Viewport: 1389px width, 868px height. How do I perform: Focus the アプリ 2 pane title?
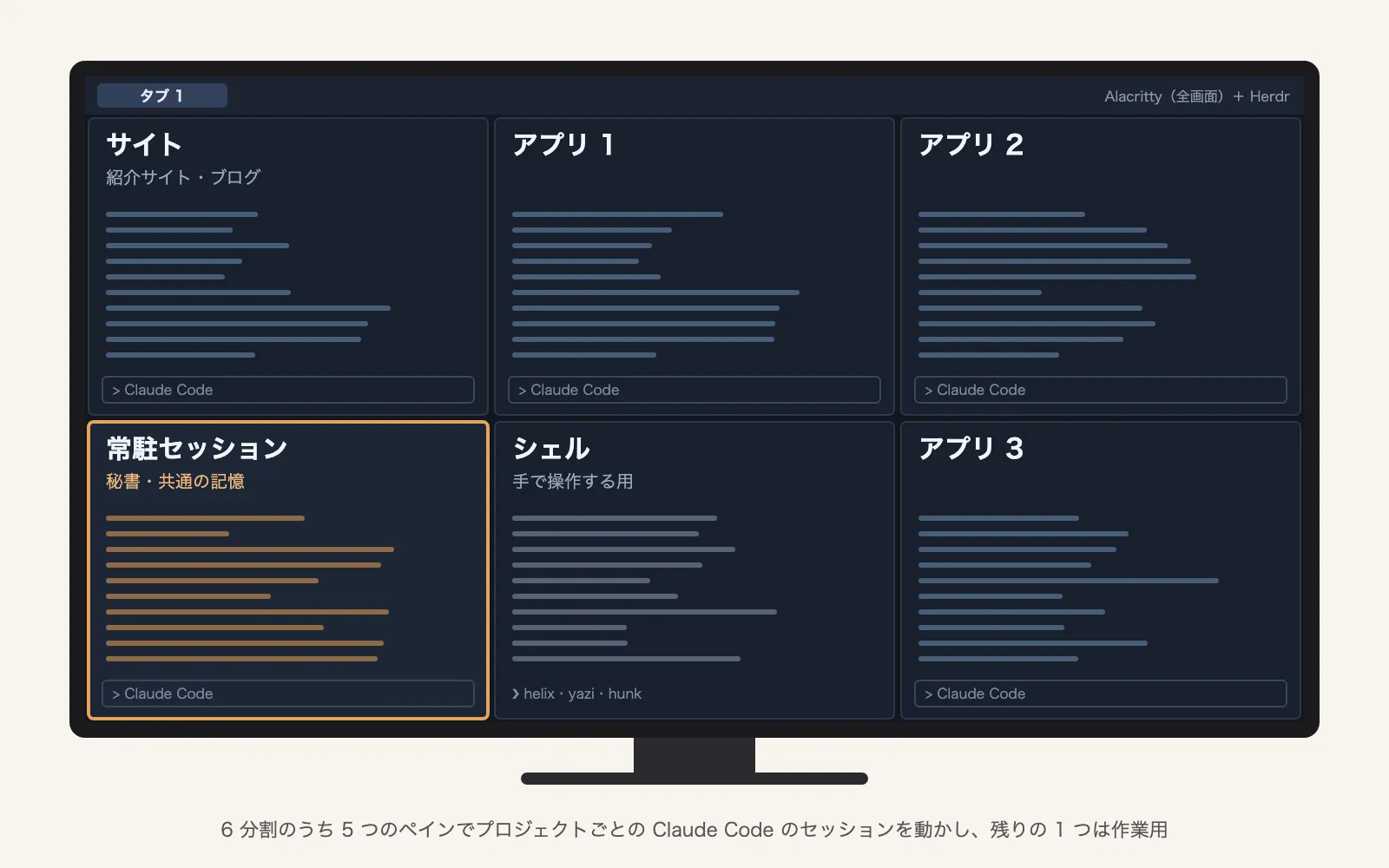[x=971, y=144]
